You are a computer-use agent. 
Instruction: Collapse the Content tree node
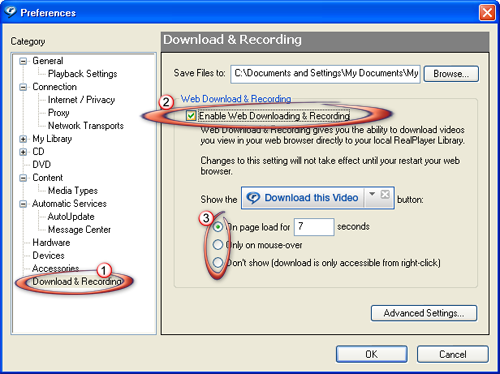coord(23,178)
